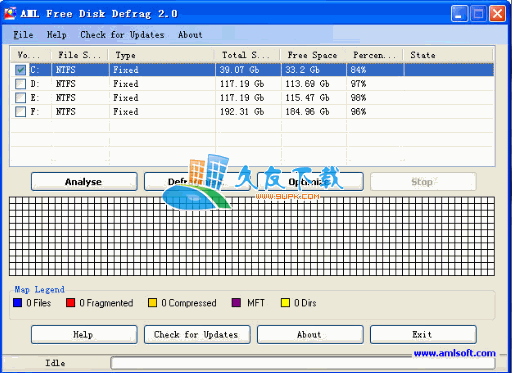The image size is (512, 373).
Task: Click the blue Files legend swatch
Action: click(x=17, y=303)
